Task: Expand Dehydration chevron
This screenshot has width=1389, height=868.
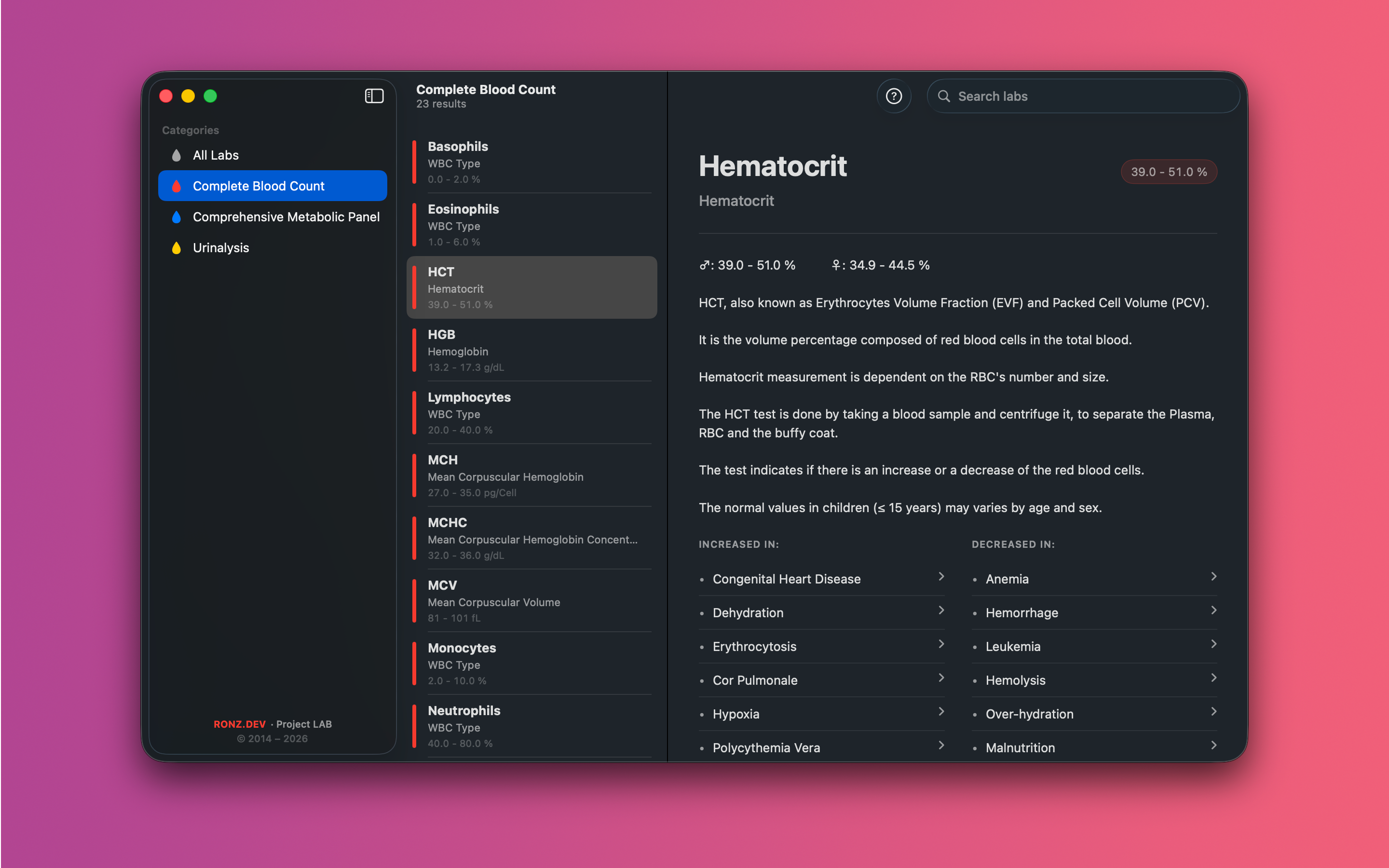Action: (x=941, y=610)
